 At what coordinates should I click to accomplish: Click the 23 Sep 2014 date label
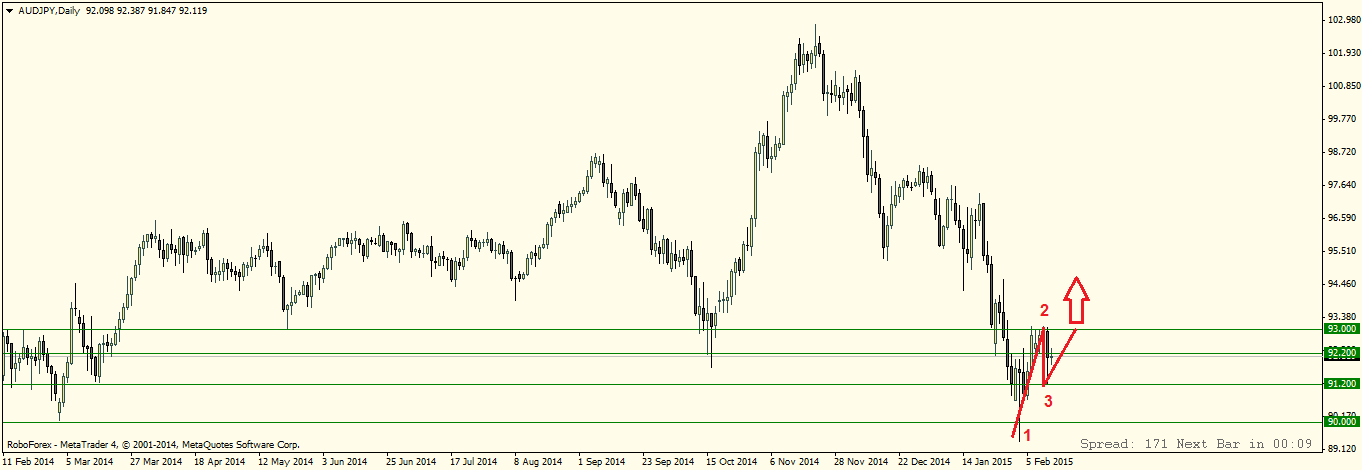(x=667, y=462)
